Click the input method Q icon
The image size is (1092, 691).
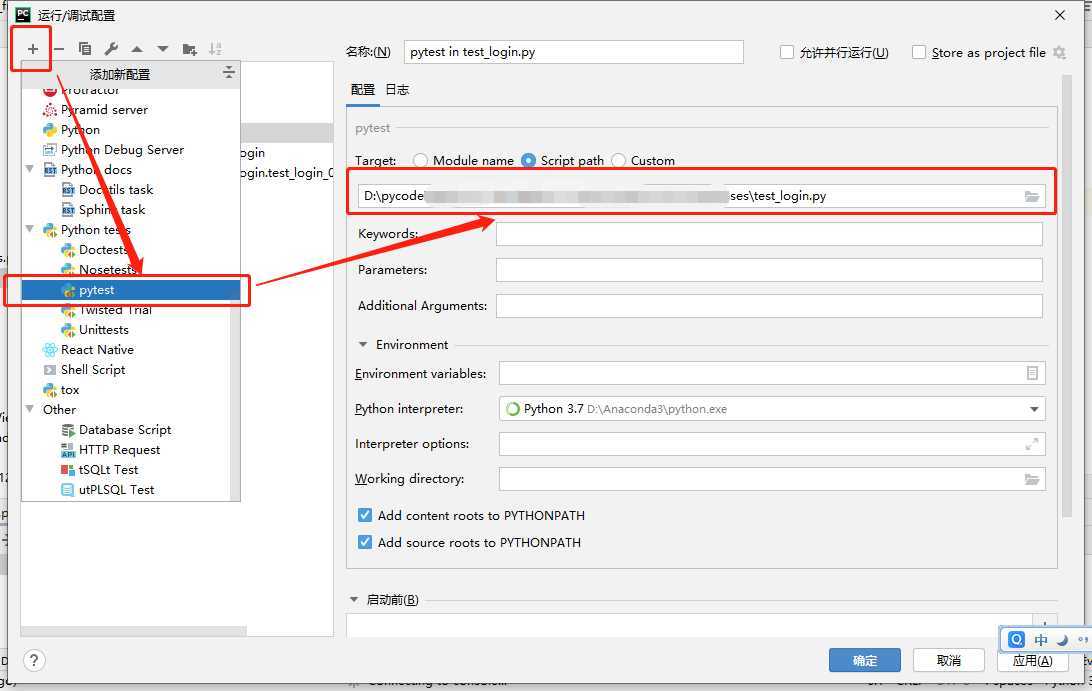point(1017,639)
